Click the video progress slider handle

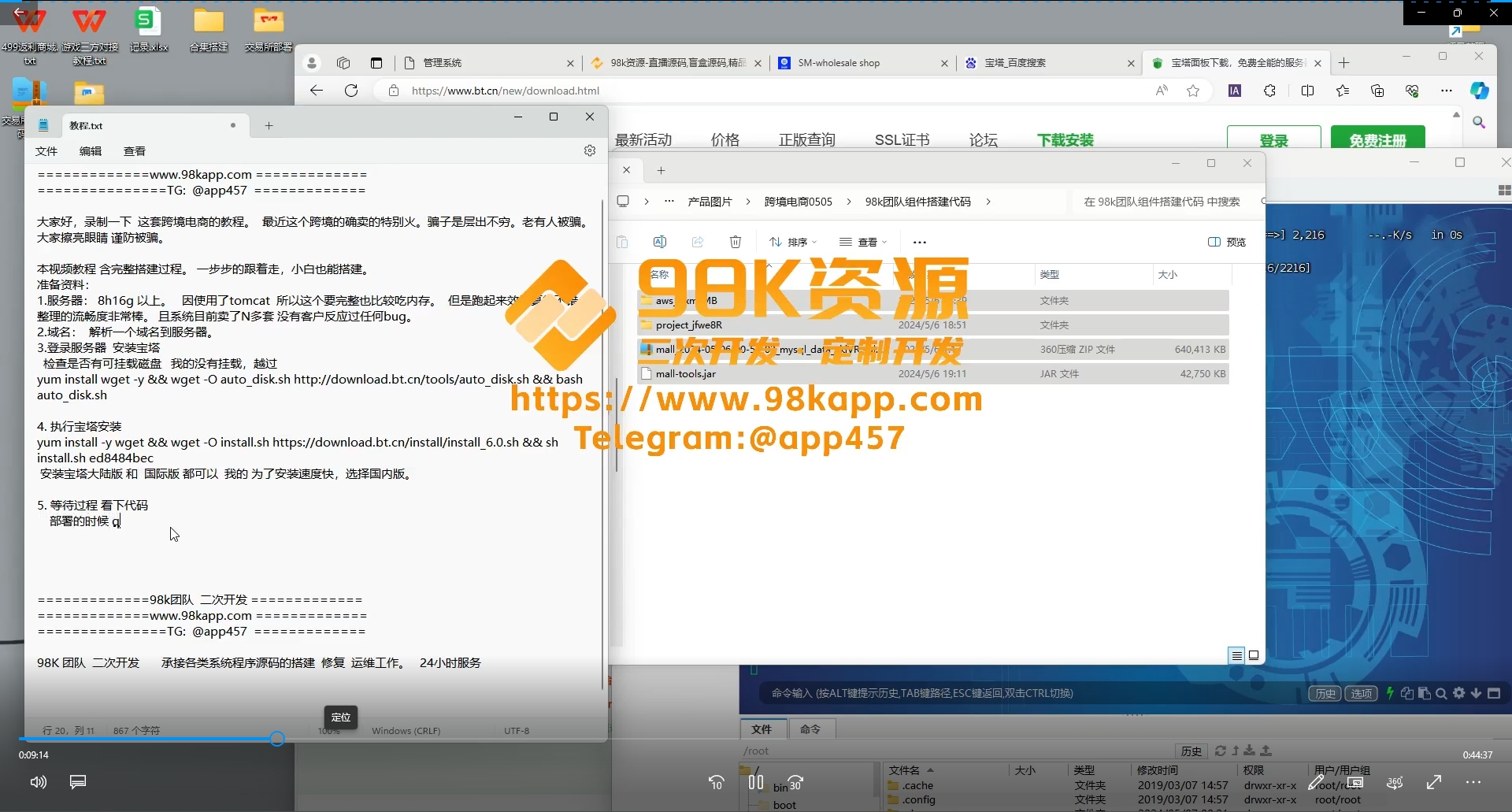[x=277, y=739]
